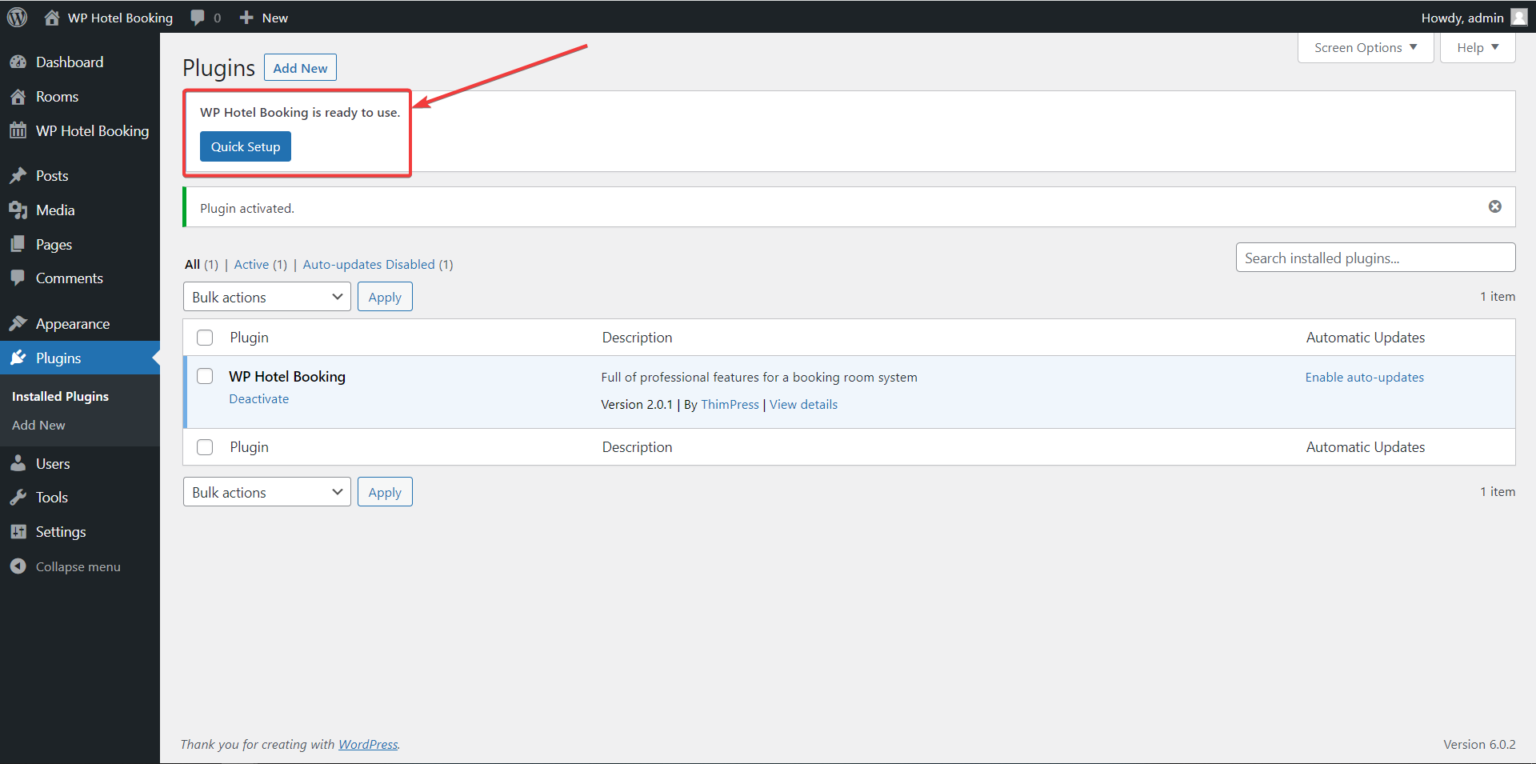Open the Bulk actions dropdown
This screenshot has height=764, width=1536.
(x=266, y=296)
